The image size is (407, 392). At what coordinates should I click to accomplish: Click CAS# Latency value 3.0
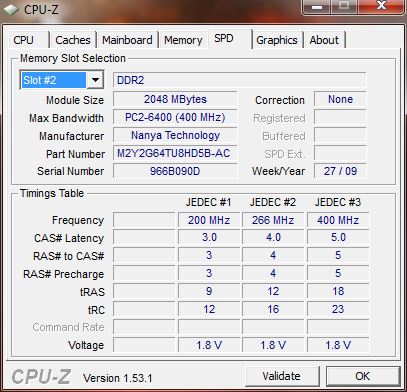[x=209, y=238]
